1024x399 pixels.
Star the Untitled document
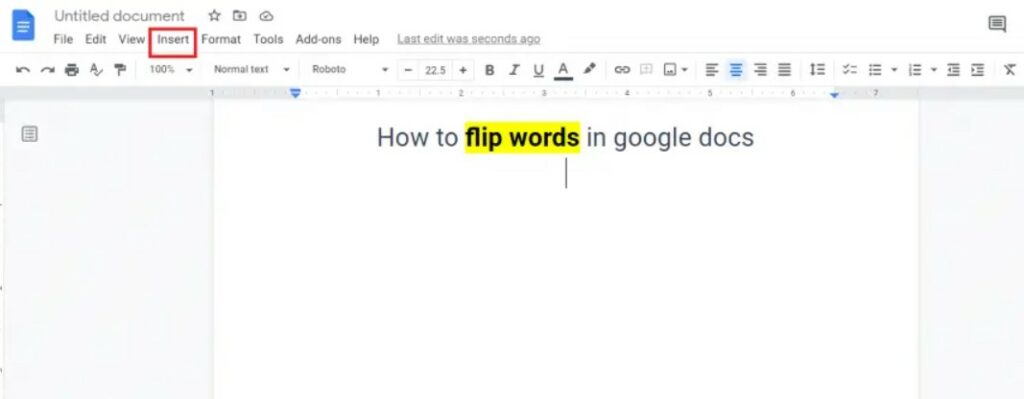214,16
